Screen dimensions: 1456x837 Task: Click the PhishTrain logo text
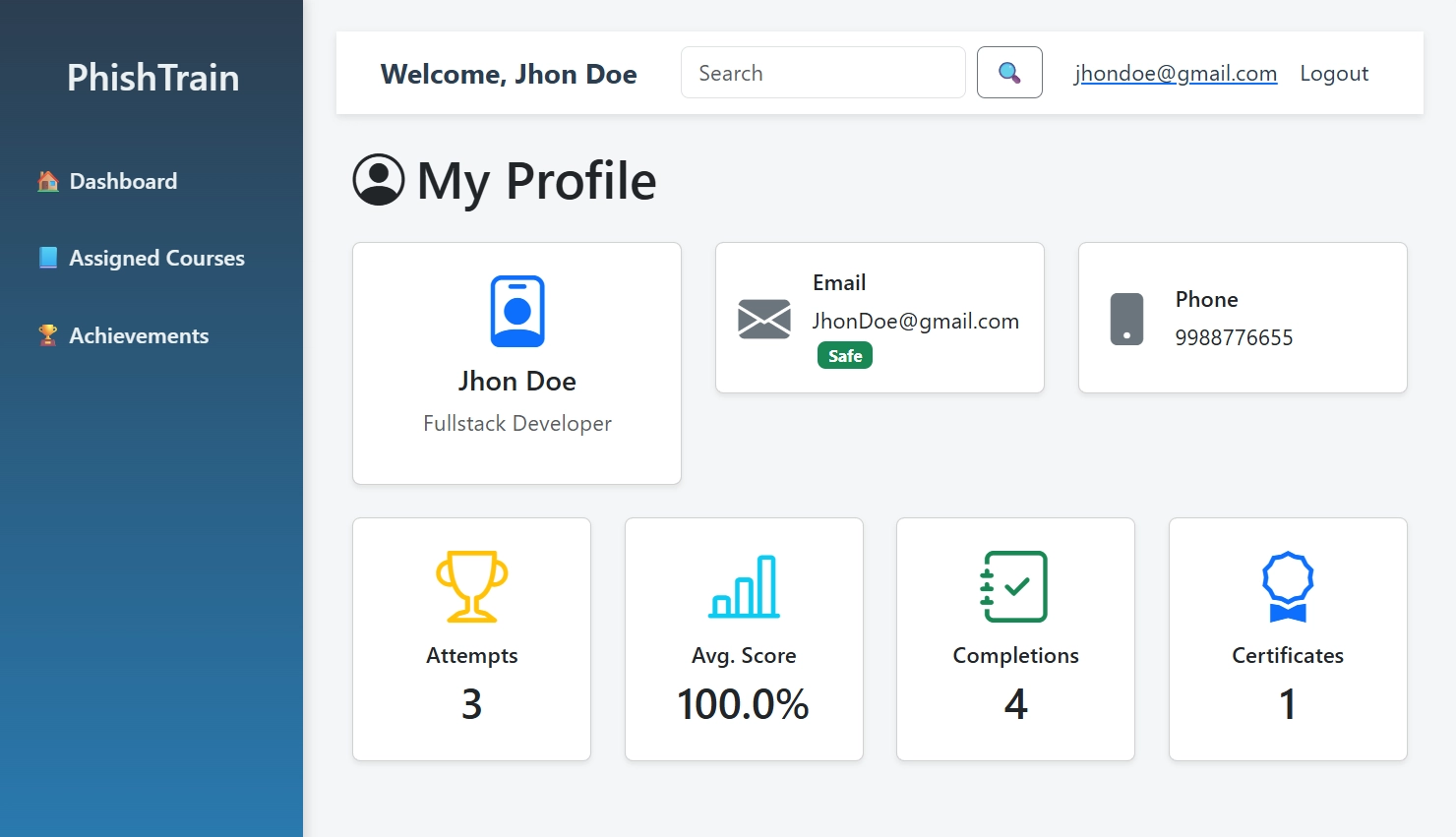pyautogui.click(x=152, y=78)
